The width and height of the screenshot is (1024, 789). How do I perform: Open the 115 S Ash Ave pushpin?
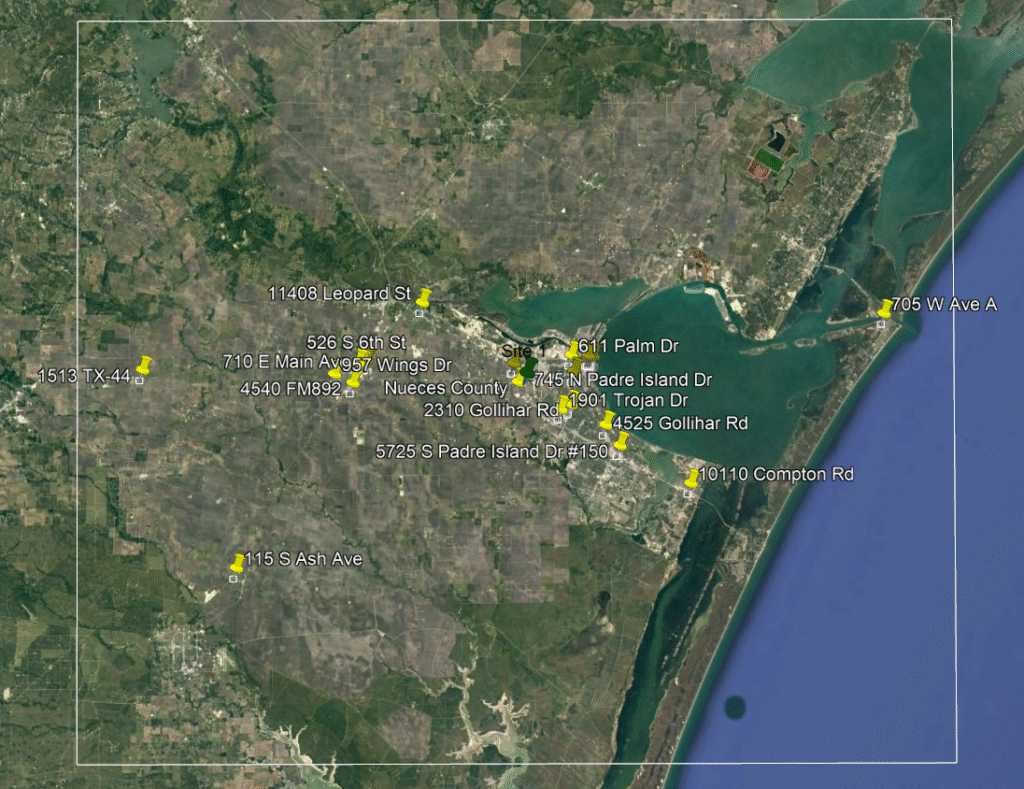pos(237,563)
